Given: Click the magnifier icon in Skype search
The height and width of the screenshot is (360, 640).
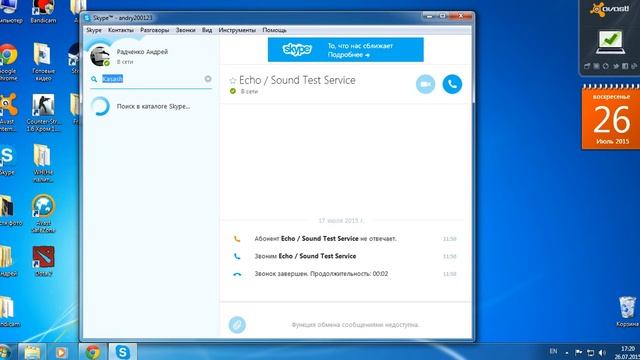Looking at the screenshot, I should 94,79.
